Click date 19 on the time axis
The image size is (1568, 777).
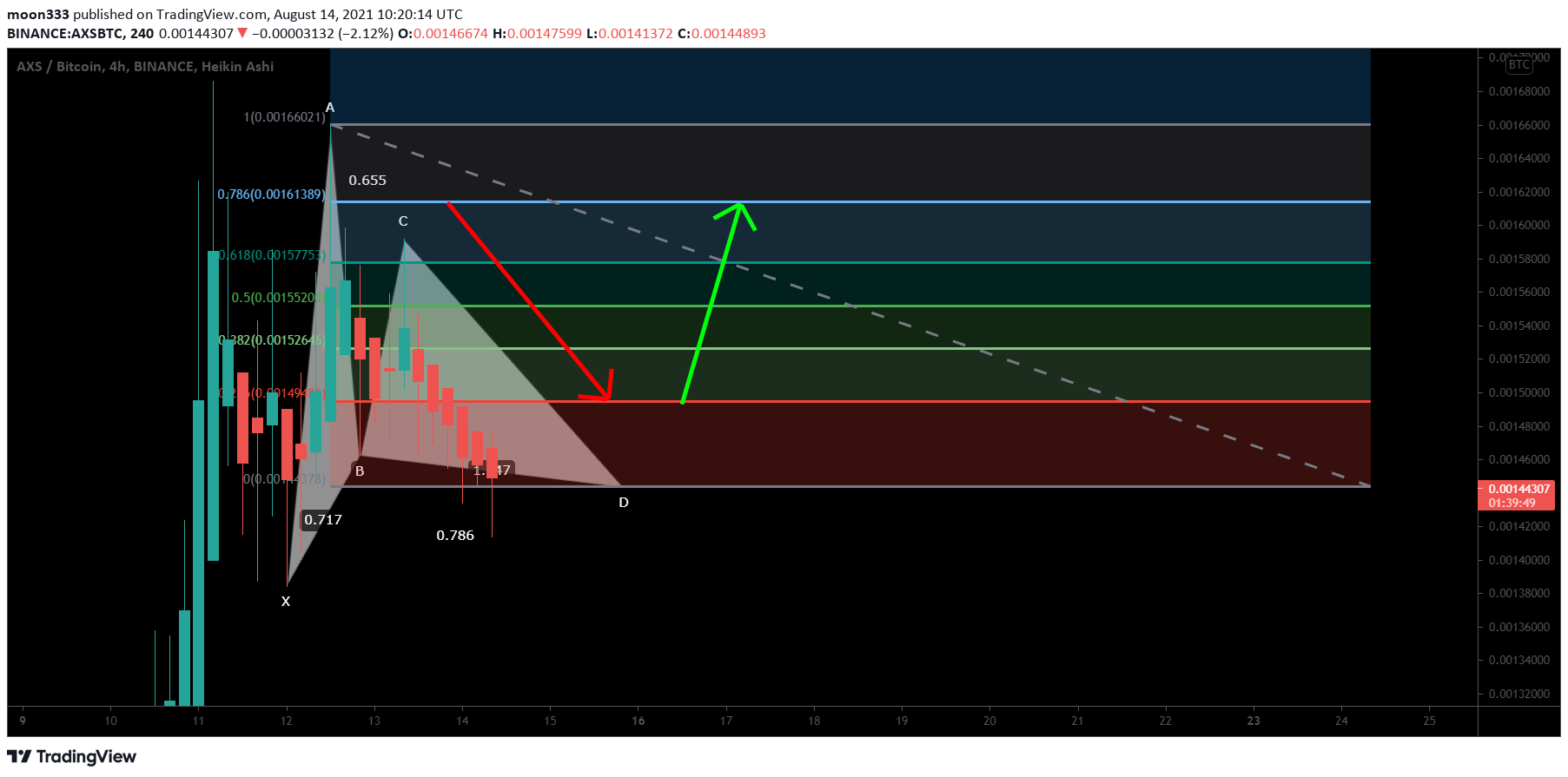click(x=902, y=721)
